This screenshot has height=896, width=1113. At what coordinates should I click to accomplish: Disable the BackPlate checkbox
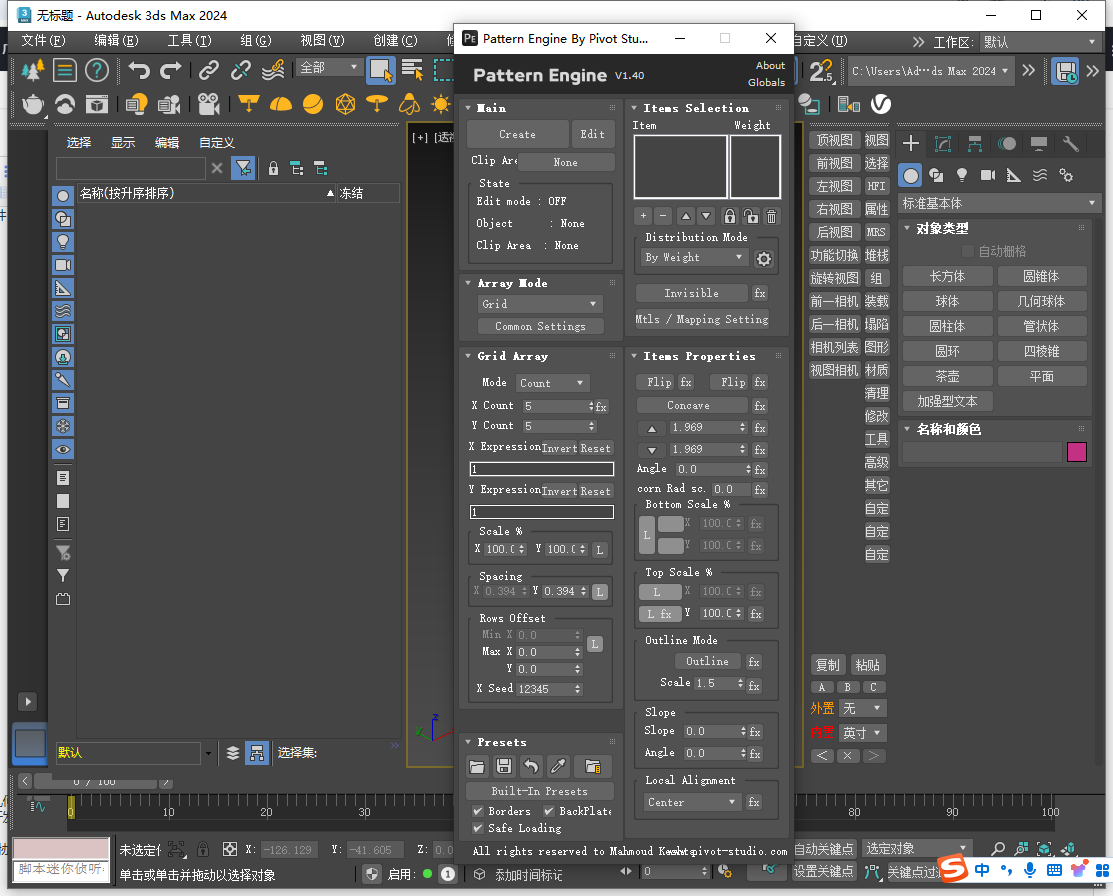coord(549,811)
